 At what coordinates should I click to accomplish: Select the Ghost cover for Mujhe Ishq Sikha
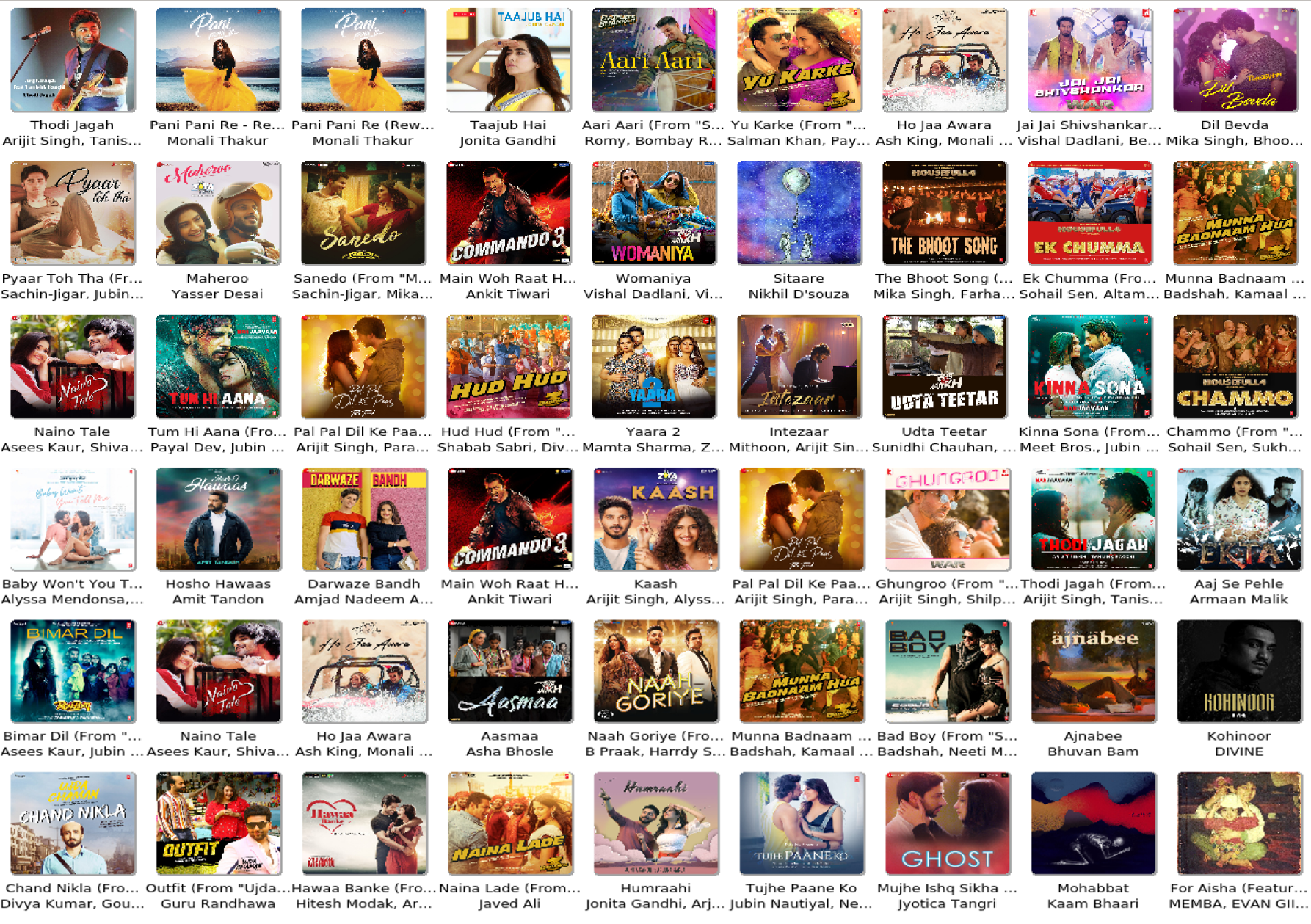pos(947,823)
